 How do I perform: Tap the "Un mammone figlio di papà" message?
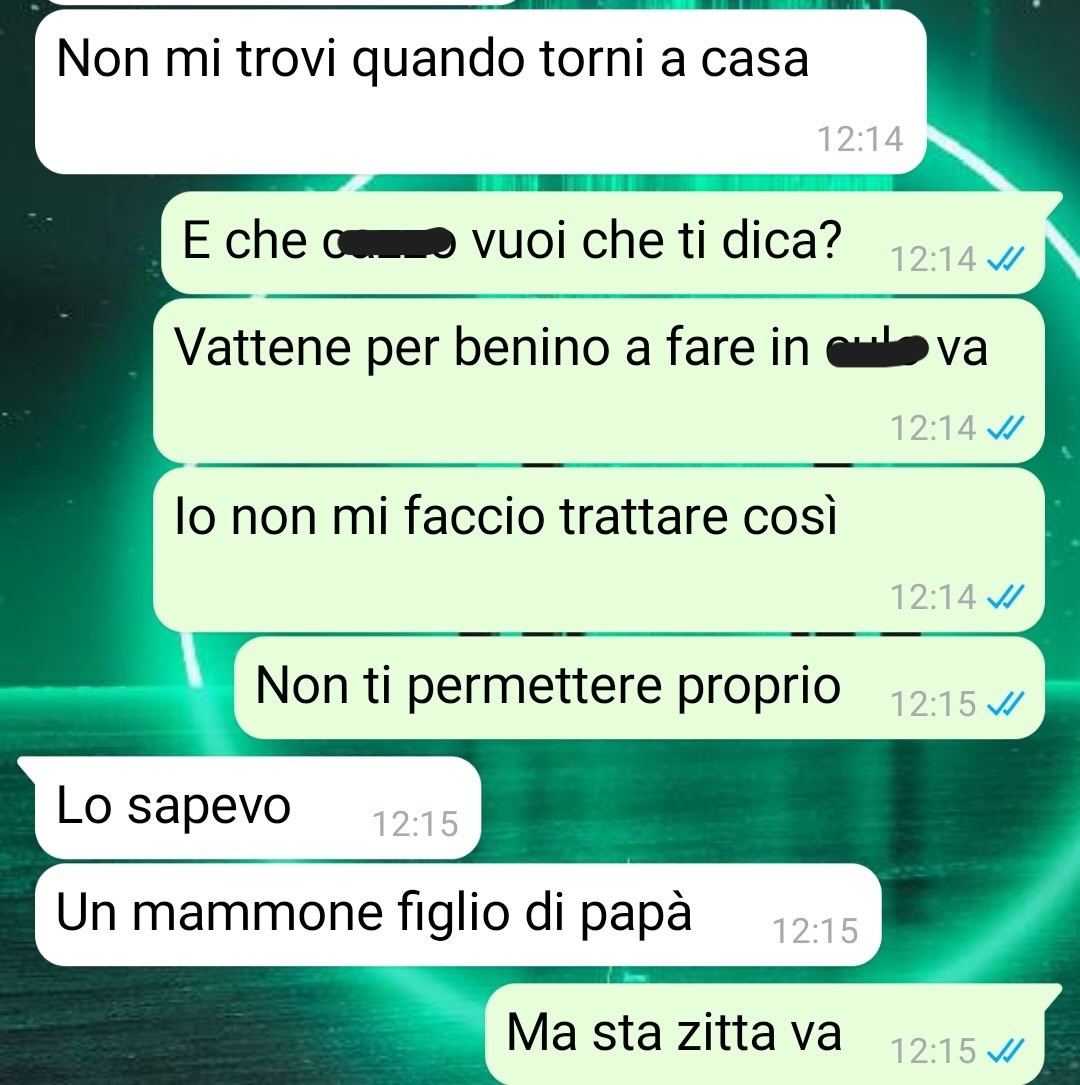coord(458,914)
